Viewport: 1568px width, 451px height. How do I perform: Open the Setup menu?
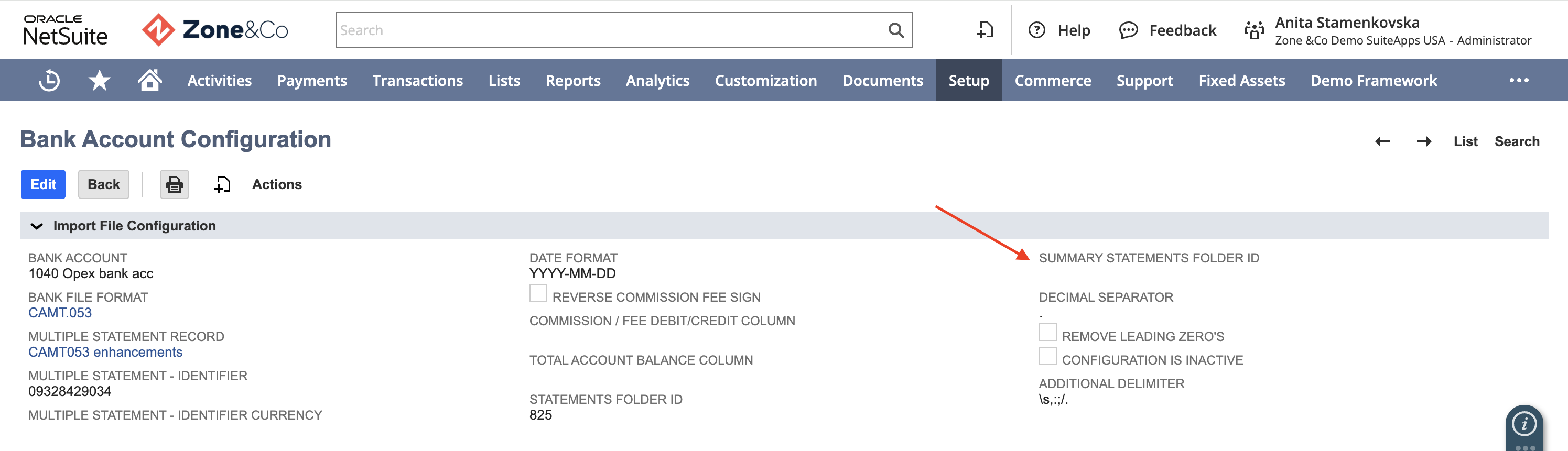(969, 80)
